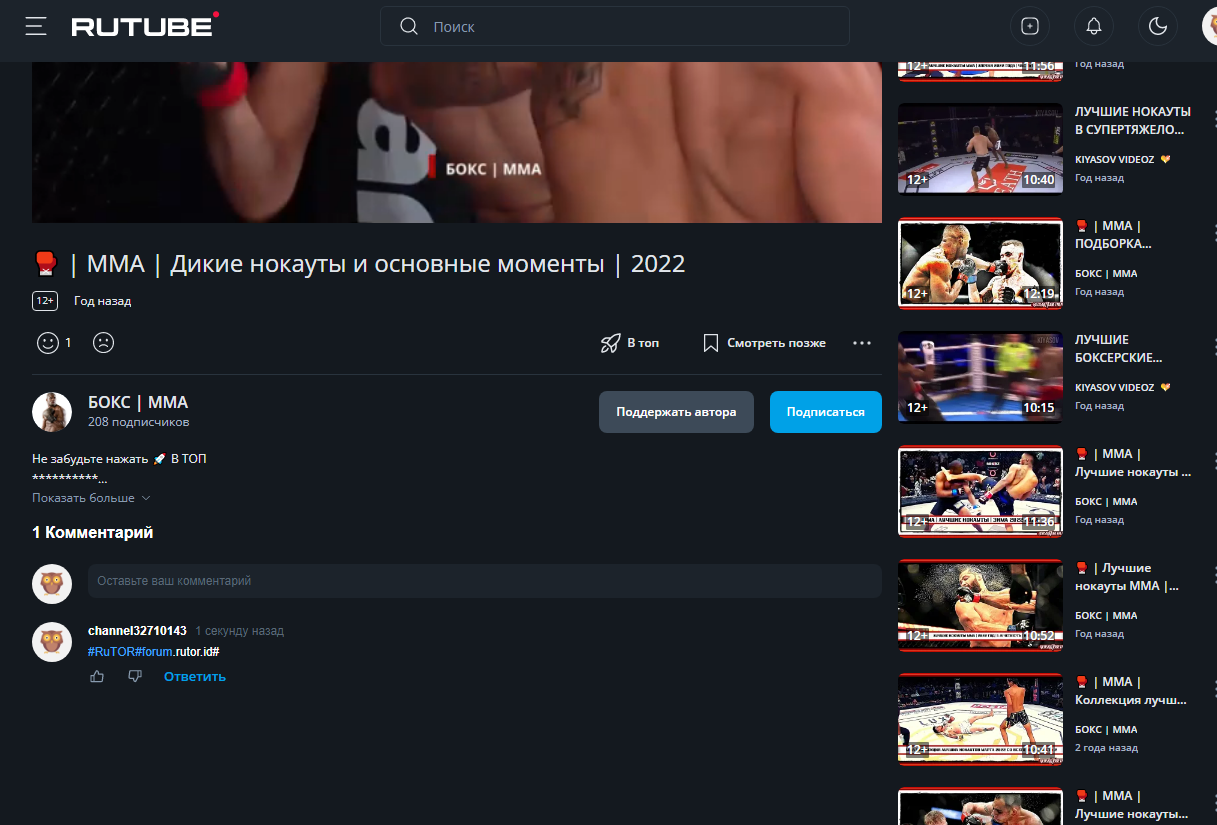Click the 1 Комментарий heading
The height and width of the screenshot is (825, 1217).
click(x=92, y=533)
